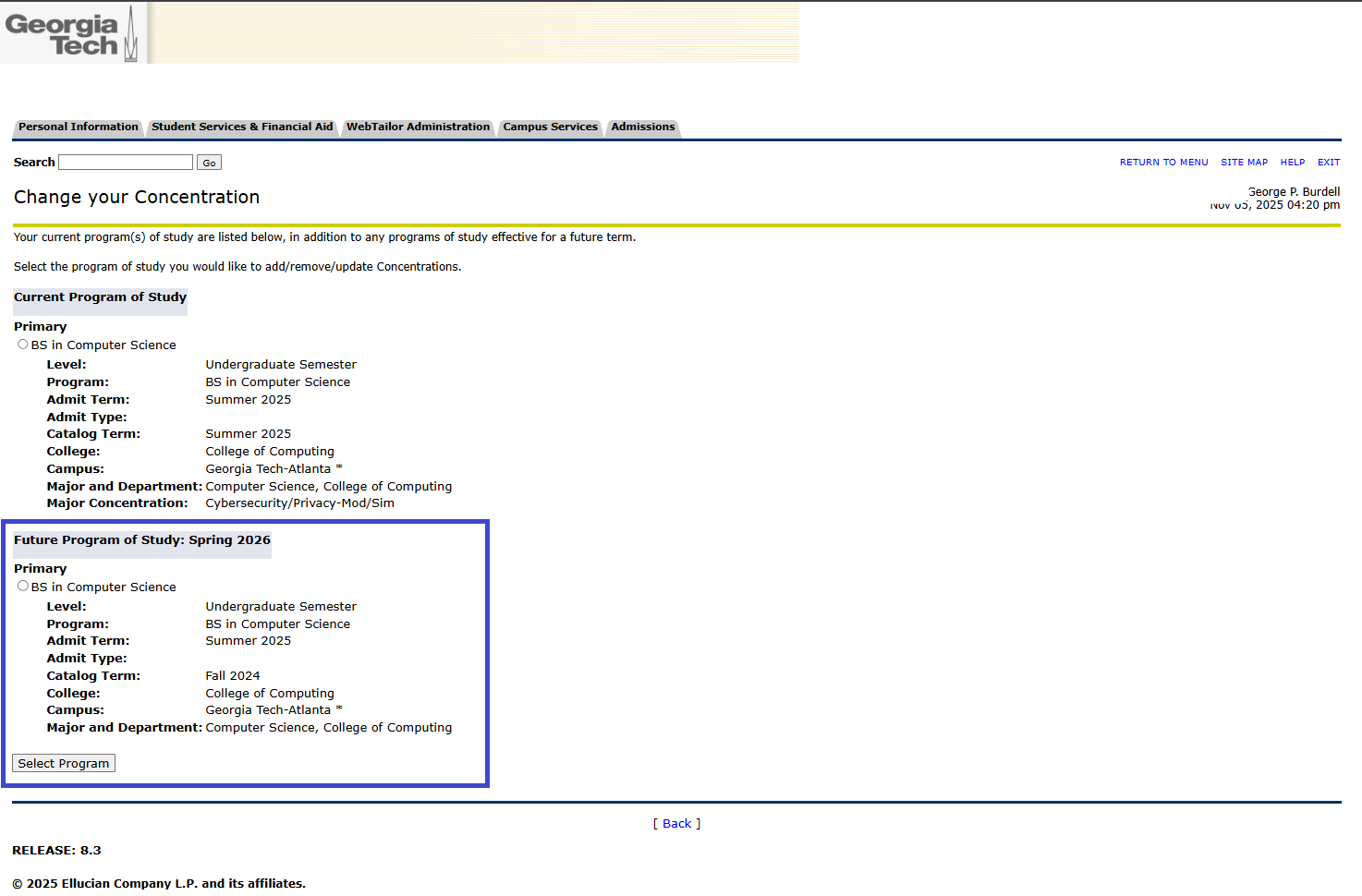Click the Georgia Tech logo

[x=71, y=35]
